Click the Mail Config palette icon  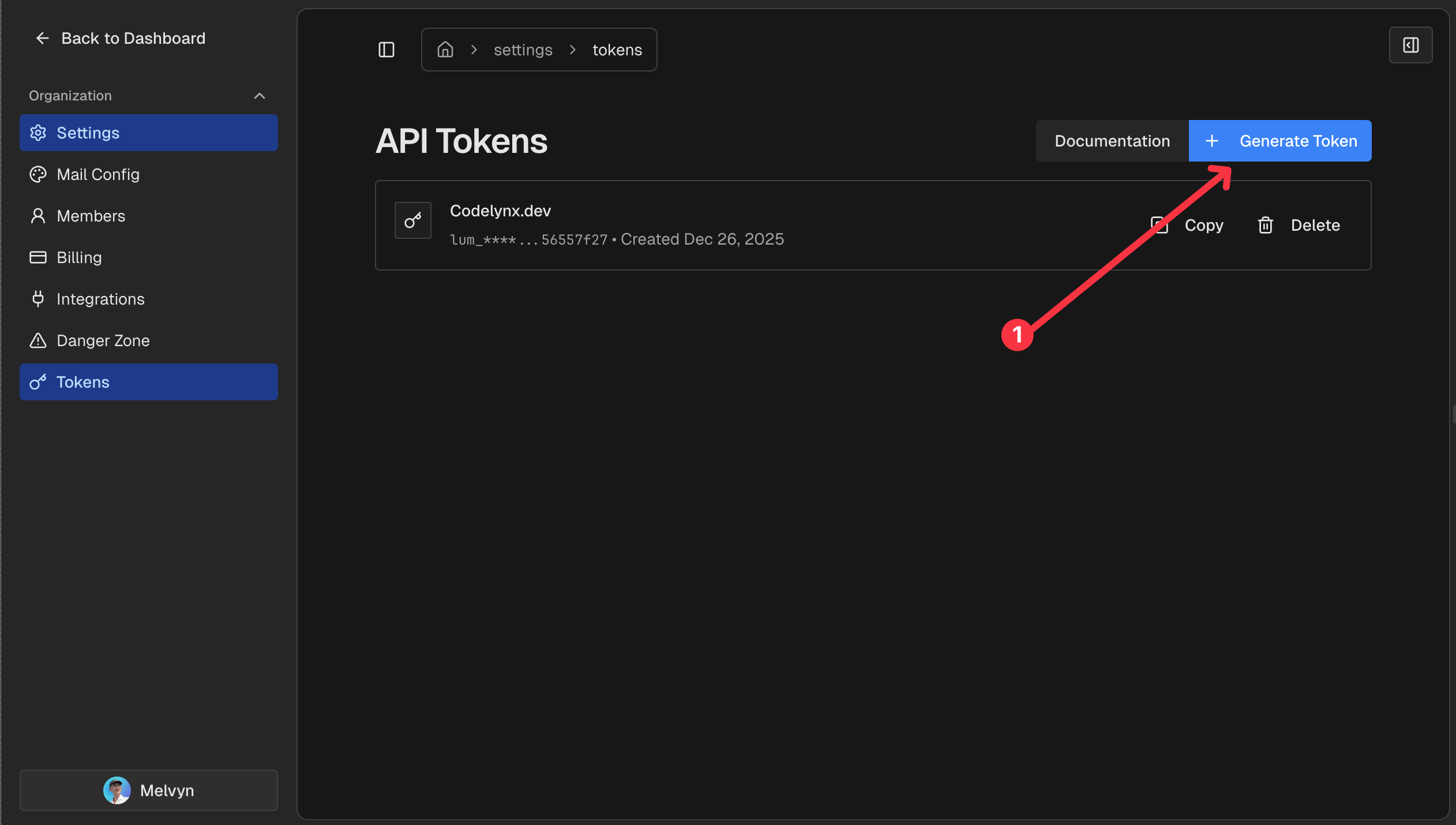click(38, 175)
